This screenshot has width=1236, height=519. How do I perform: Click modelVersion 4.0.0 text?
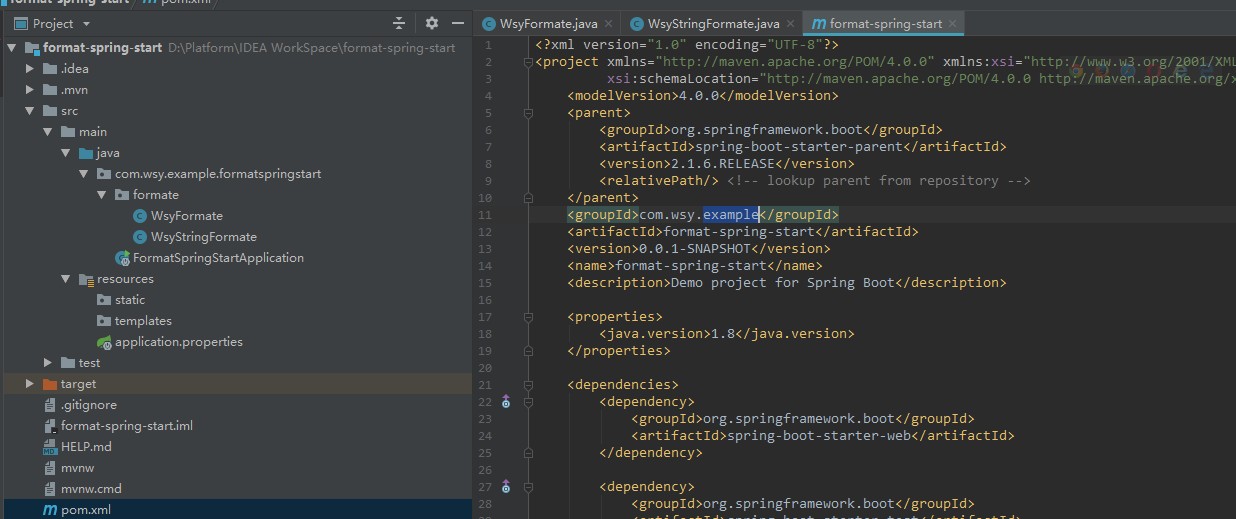tap(699, 96)
